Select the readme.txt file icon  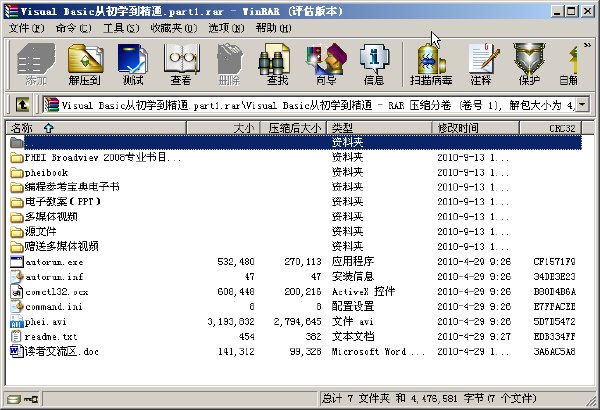tap(16, 336)
